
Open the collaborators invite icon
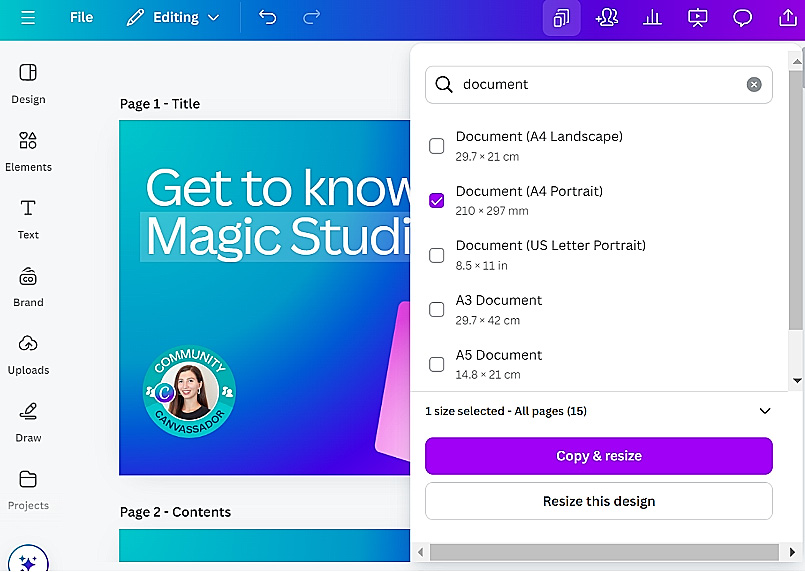tap(607, 18)
